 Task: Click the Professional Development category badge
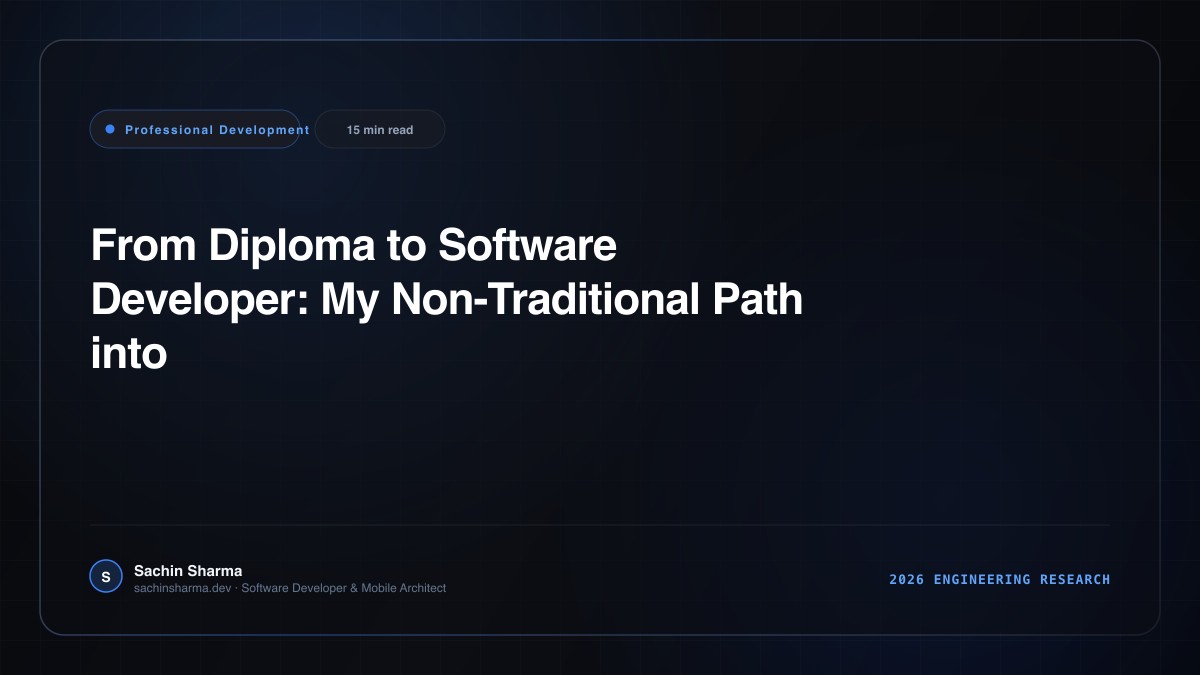[x=195, y=129]
